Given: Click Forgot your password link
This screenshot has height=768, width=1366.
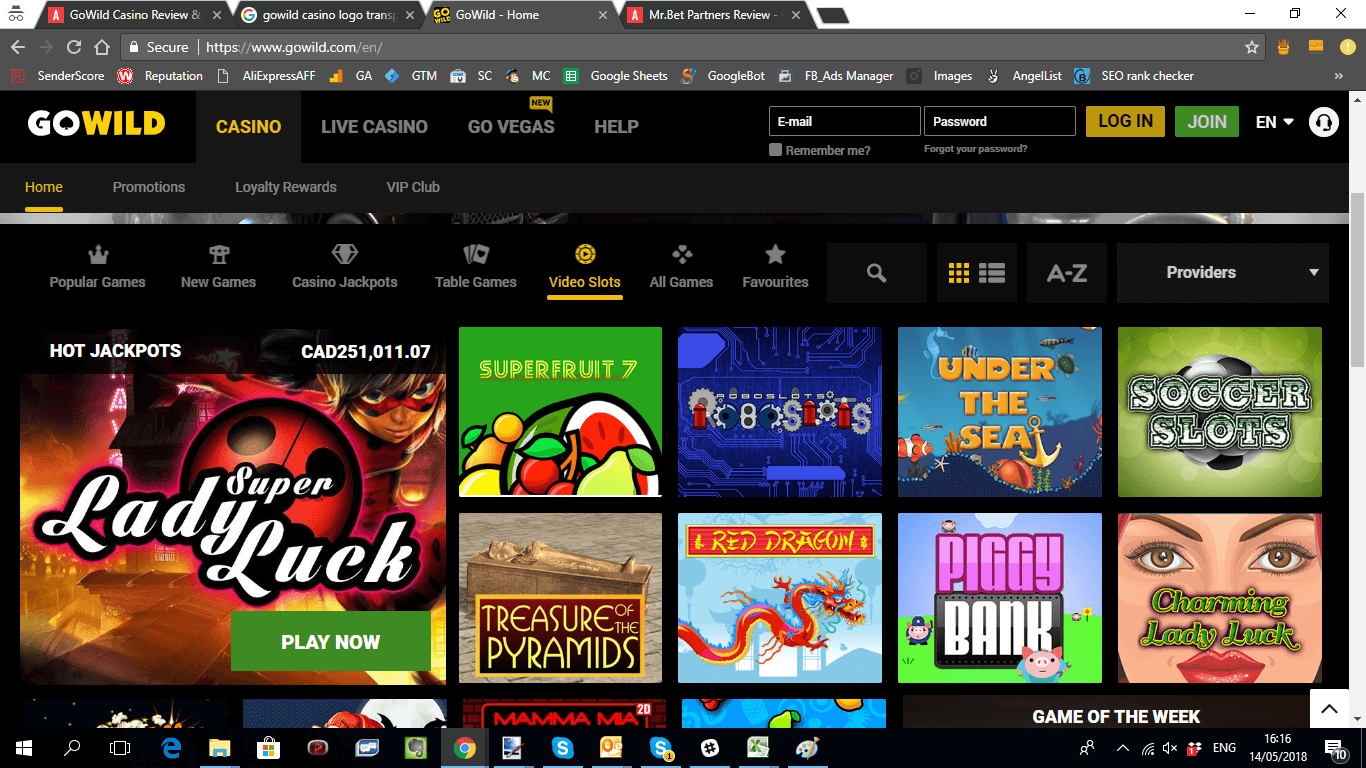Looking at the screenshot, I should pos(975,149).
